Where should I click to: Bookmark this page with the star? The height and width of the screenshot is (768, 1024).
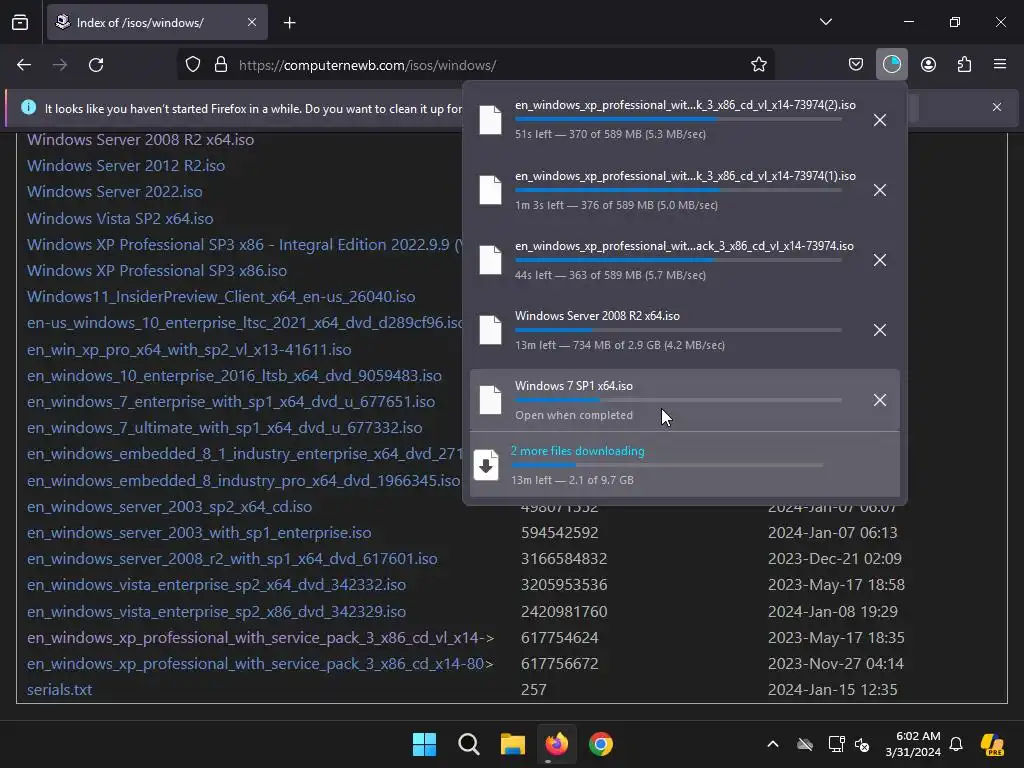coord(758,65)
